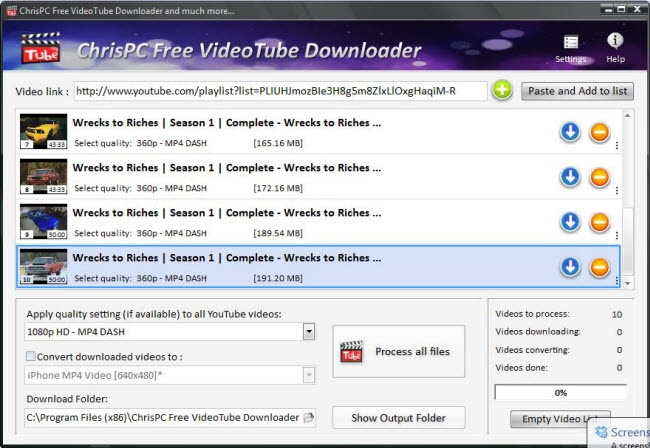The image size is (650, 448).
Task: Enable Convert downloaded videos to checkbox
Action: [x=31, y=356]
